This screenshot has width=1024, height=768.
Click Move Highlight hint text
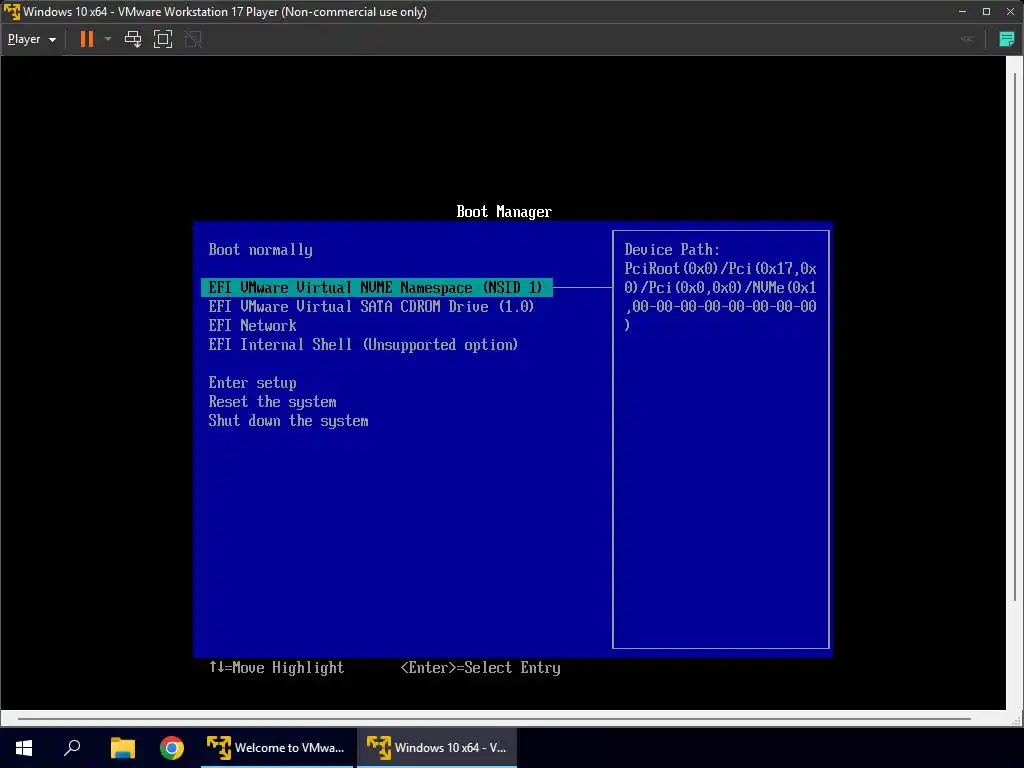276,667
